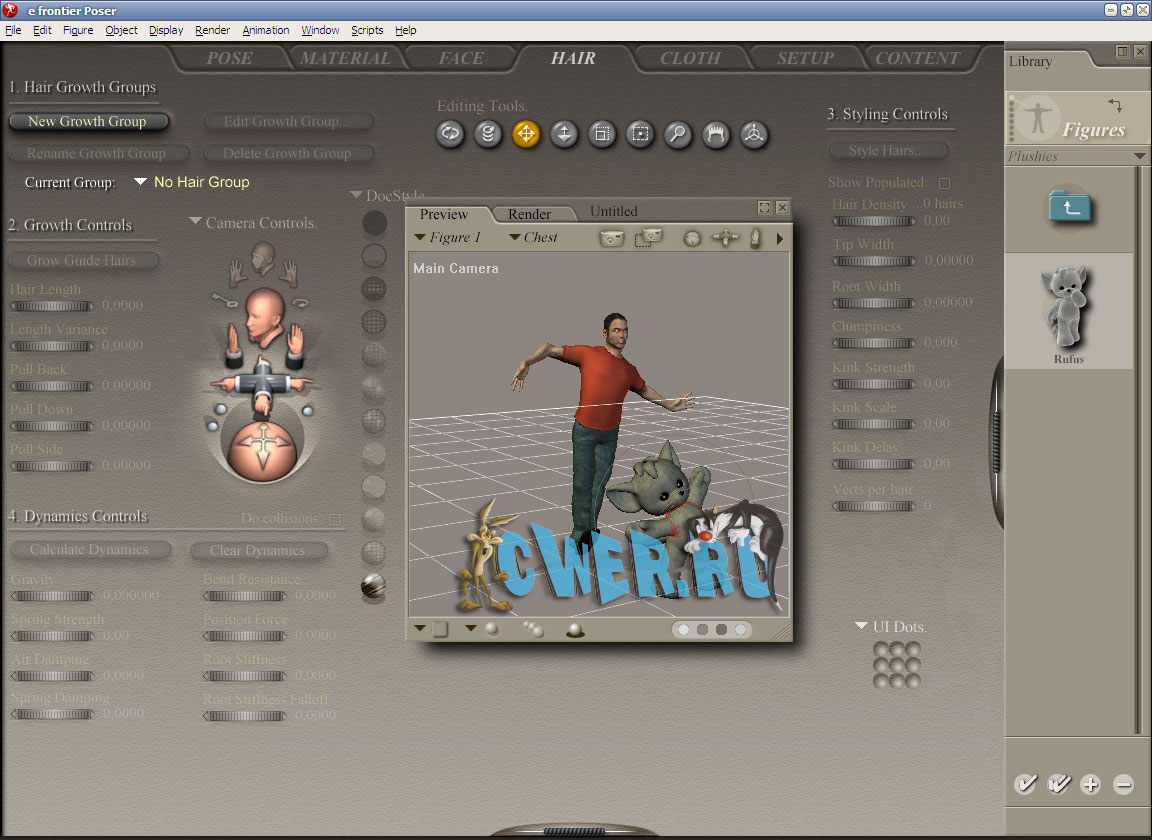Switch to the Render tab in document window
This screenshot has height=840, width=1152.
(529, 214)
